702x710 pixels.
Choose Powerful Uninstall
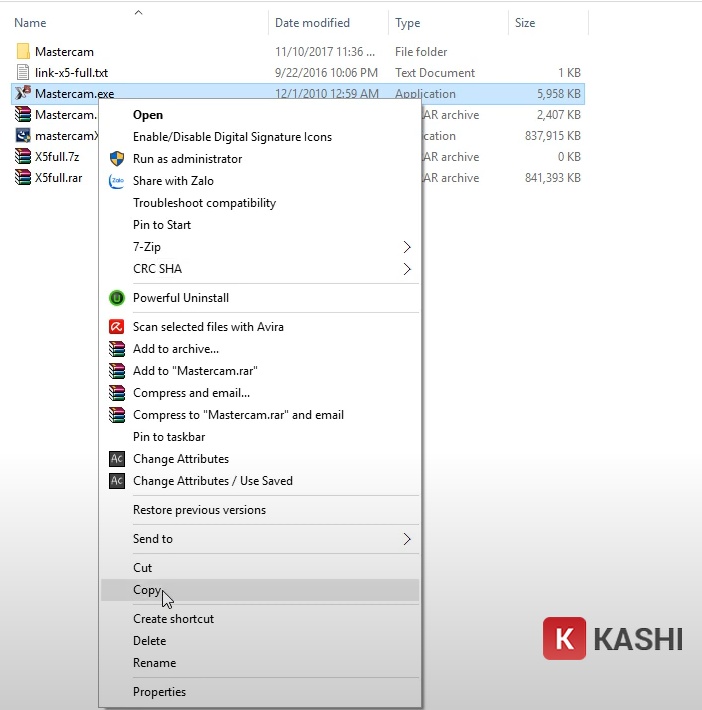click(181, 298)
